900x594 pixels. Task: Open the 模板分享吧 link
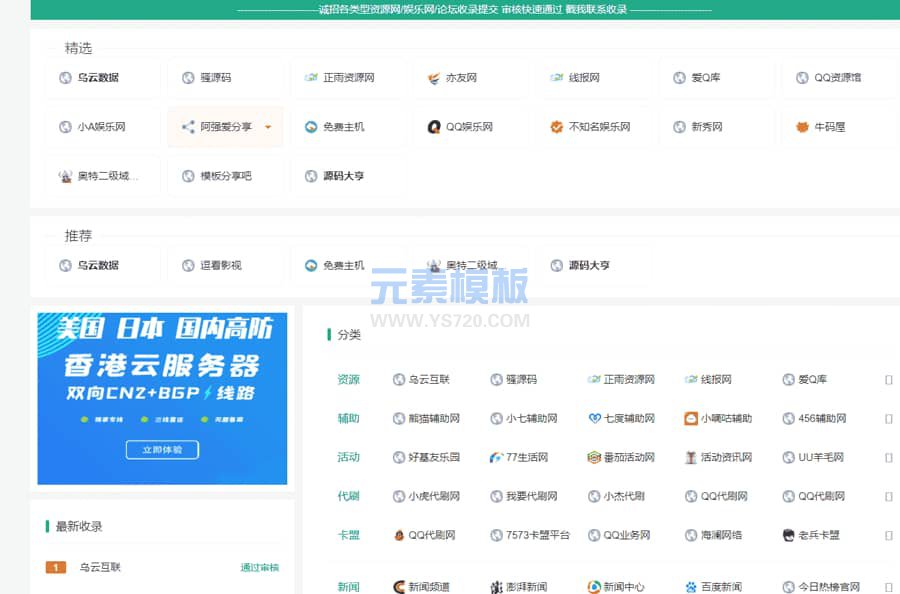coord(226,176)
